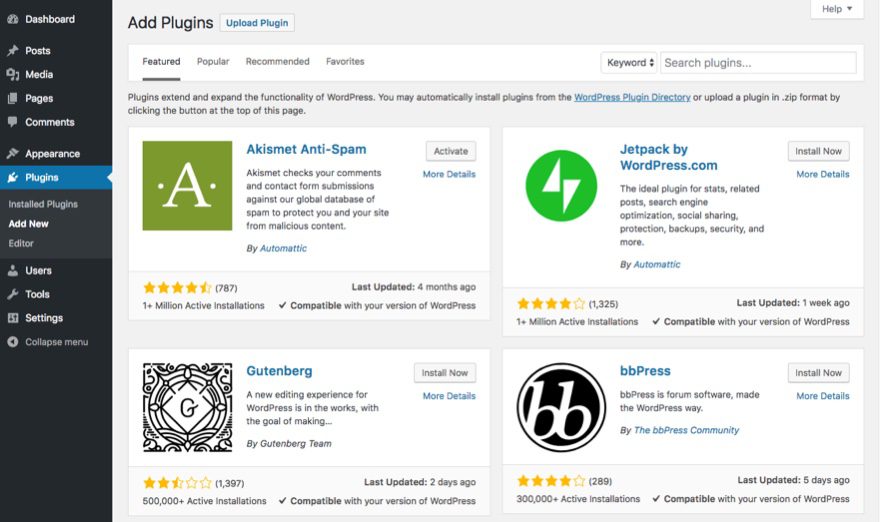
Task: Open the Help dropdown tab
Action: 837,9
